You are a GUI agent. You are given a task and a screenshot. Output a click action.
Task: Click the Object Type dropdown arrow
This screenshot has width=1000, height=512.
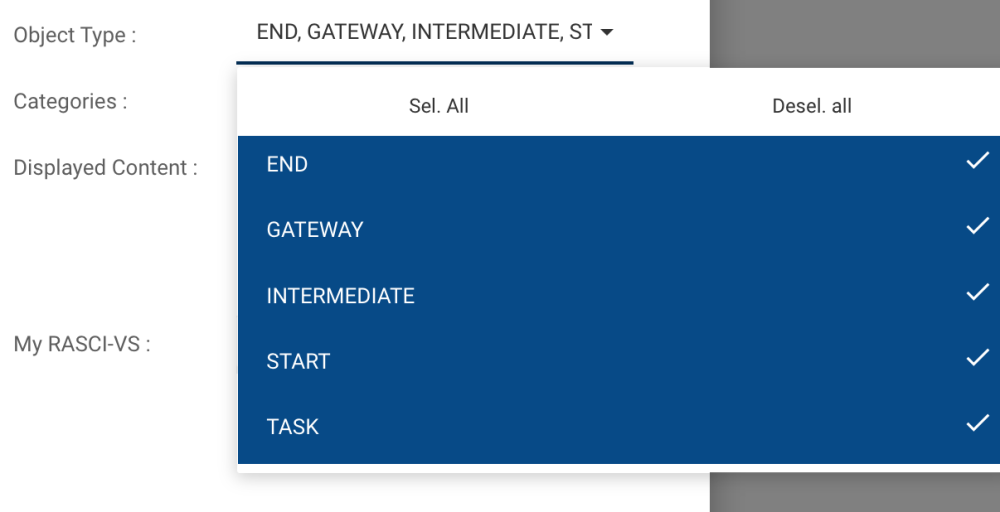(x=606, y=33)
